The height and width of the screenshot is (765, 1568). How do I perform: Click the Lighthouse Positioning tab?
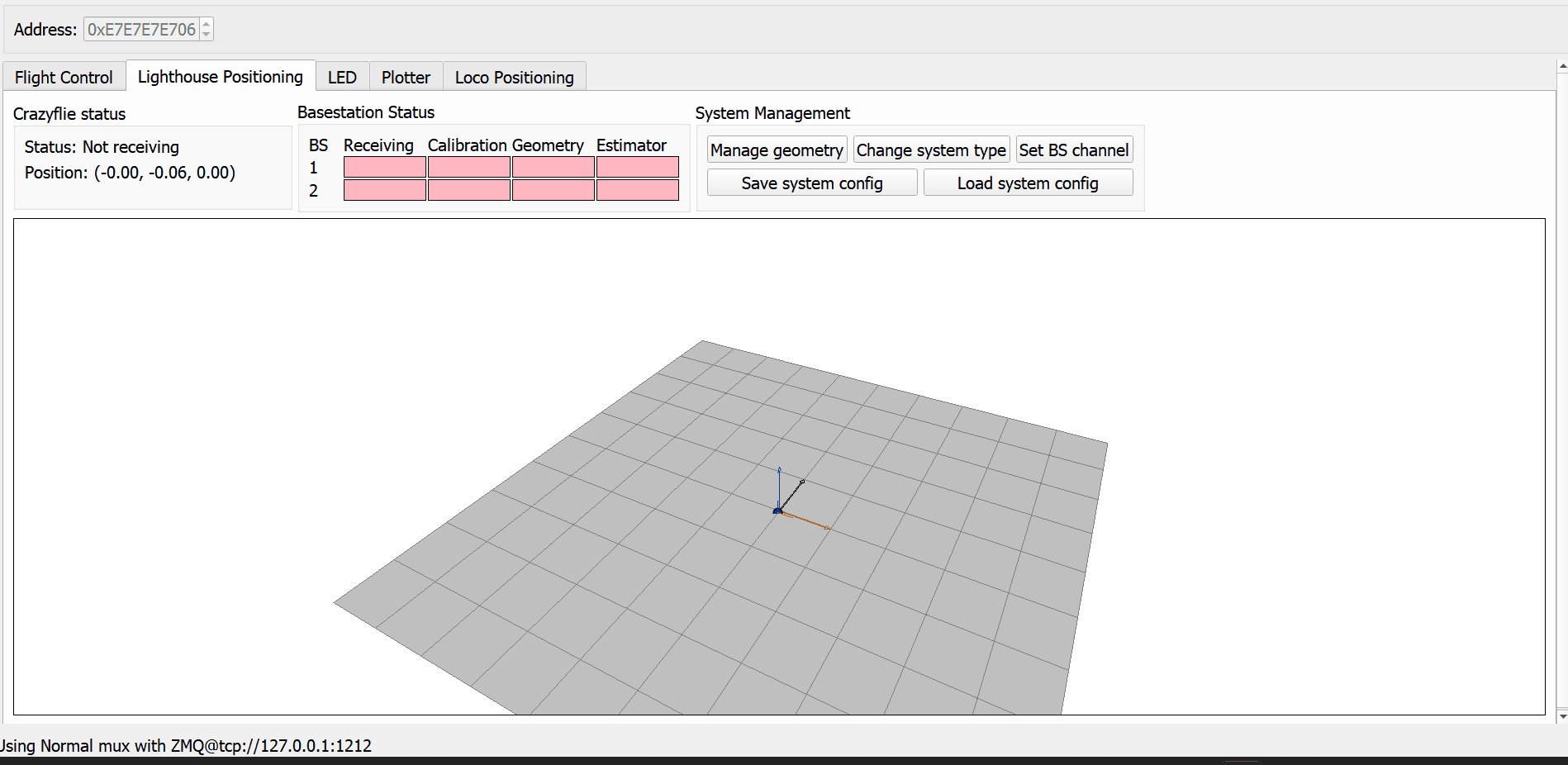point(220,77)
